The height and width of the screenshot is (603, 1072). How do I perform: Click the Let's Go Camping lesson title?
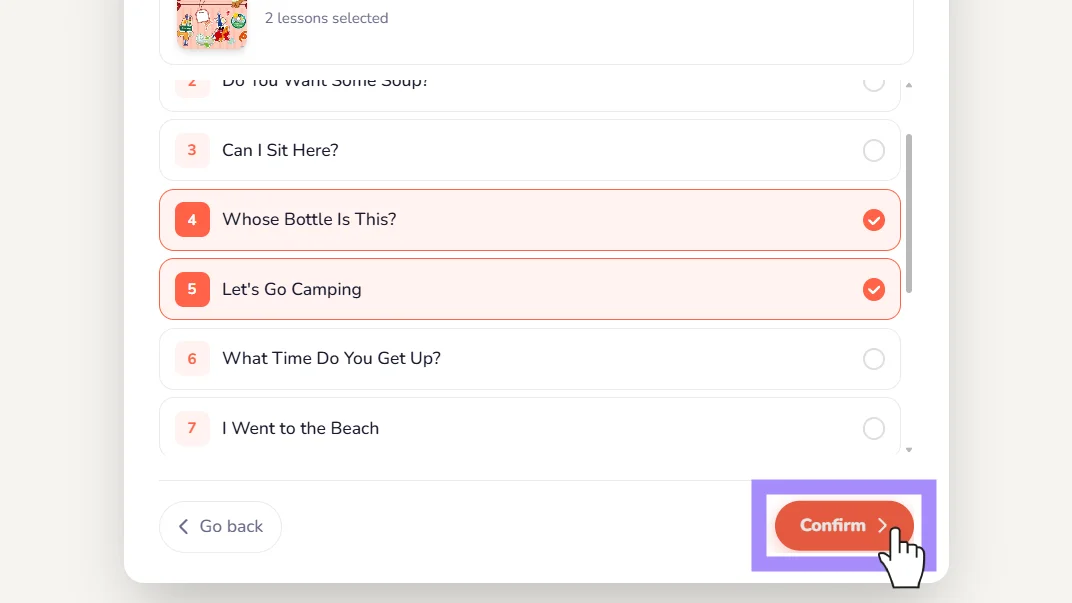[292, 289]
